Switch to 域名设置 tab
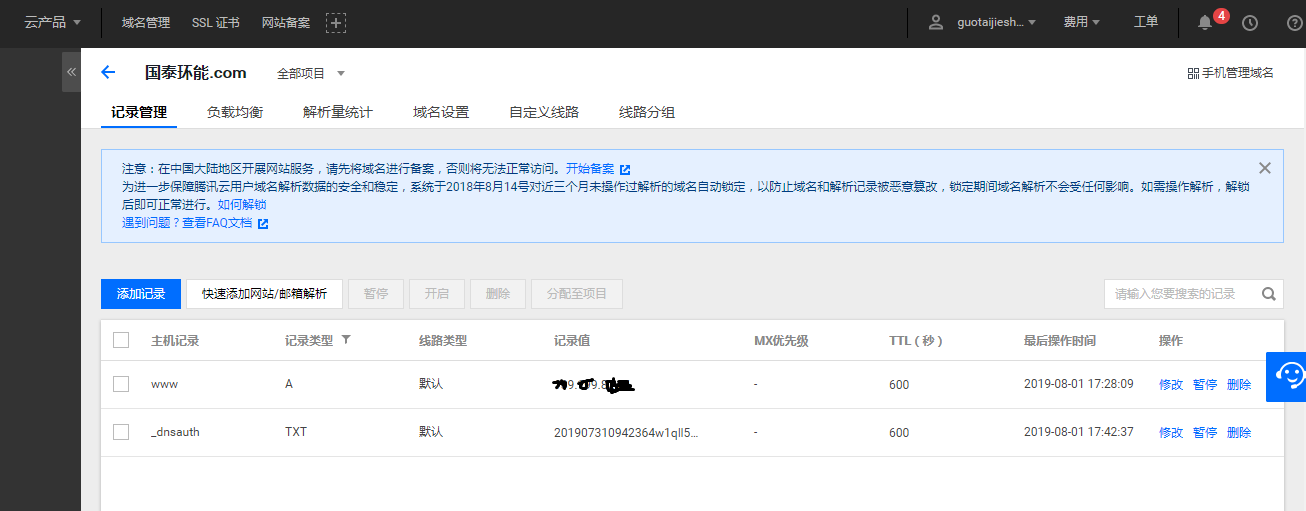Screen dimensions: 1306x511 click(441, 112)
